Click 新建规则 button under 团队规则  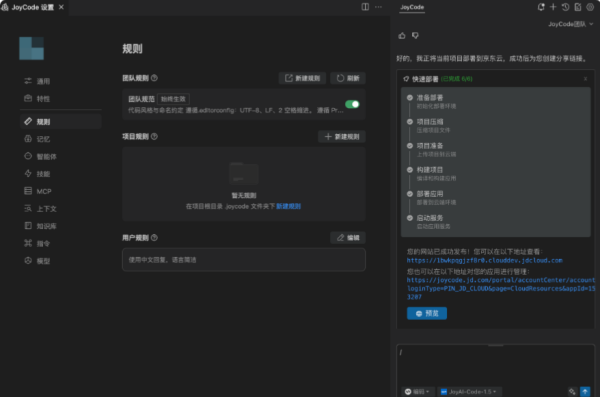click(x=302, y=78)
